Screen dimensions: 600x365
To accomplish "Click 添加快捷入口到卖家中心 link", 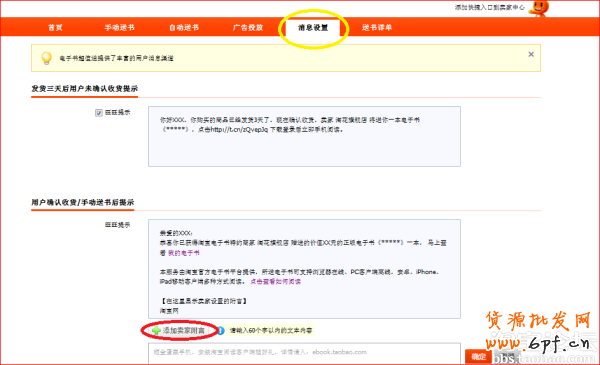I will coord(490,8).
